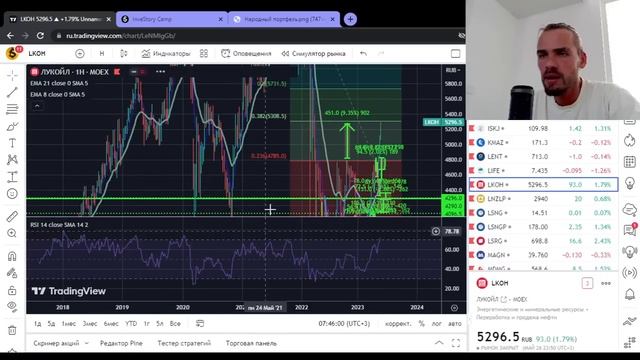
Task: Open more options next to ЛУКОЙЛ title
Action: coord(160,72)
